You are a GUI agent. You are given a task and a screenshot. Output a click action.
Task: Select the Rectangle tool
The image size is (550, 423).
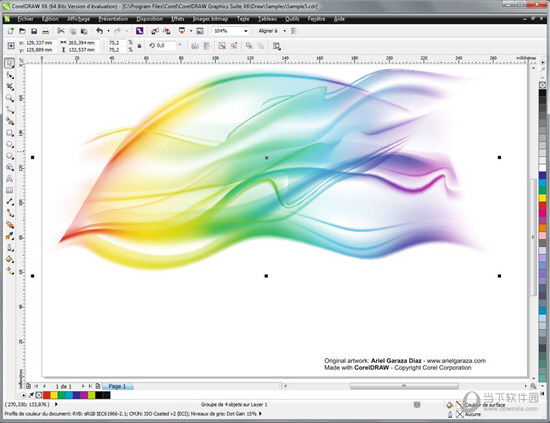[x=9, y=133]
